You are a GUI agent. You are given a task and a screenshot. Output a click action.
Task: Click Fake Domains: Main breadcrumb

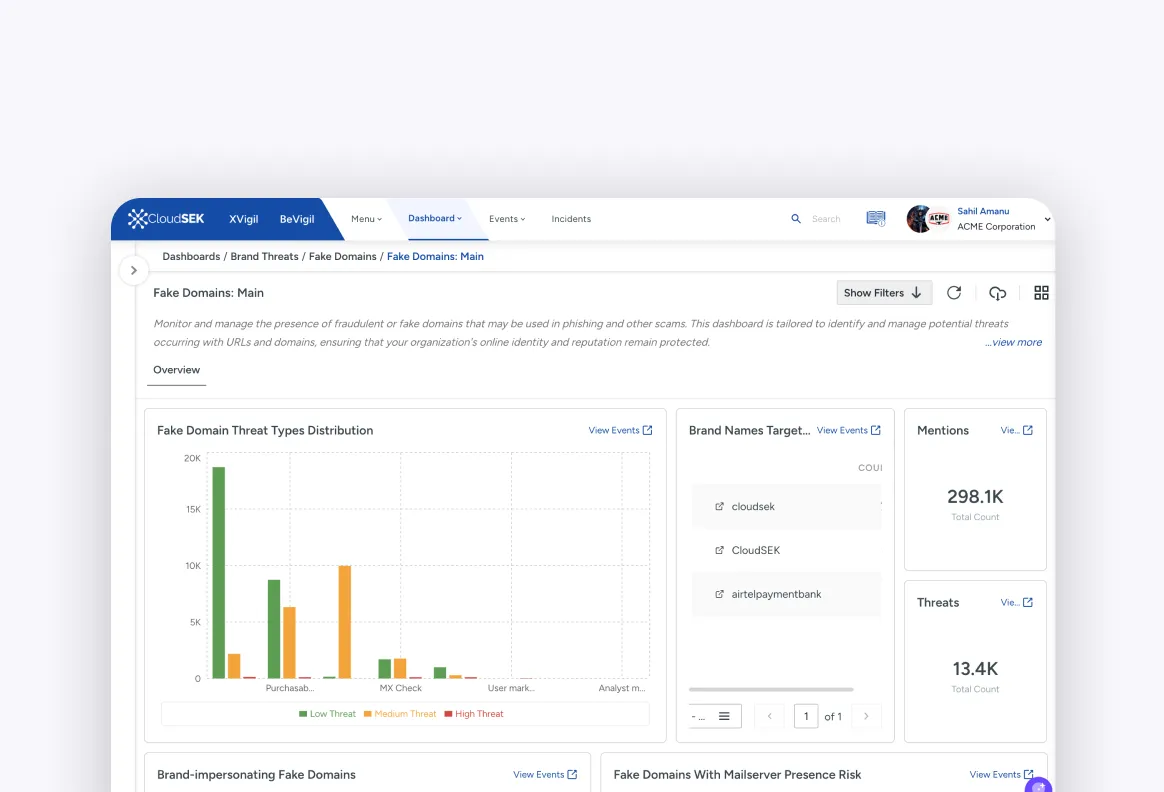point(435,256)
